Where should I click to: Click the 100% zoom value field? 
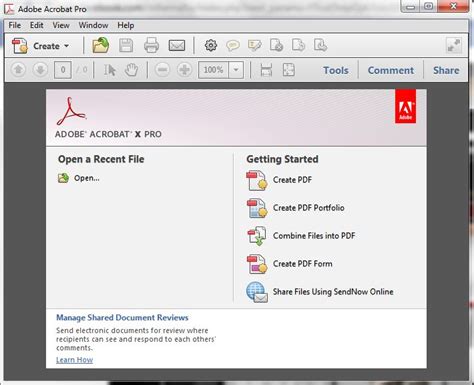pos(213,70)
